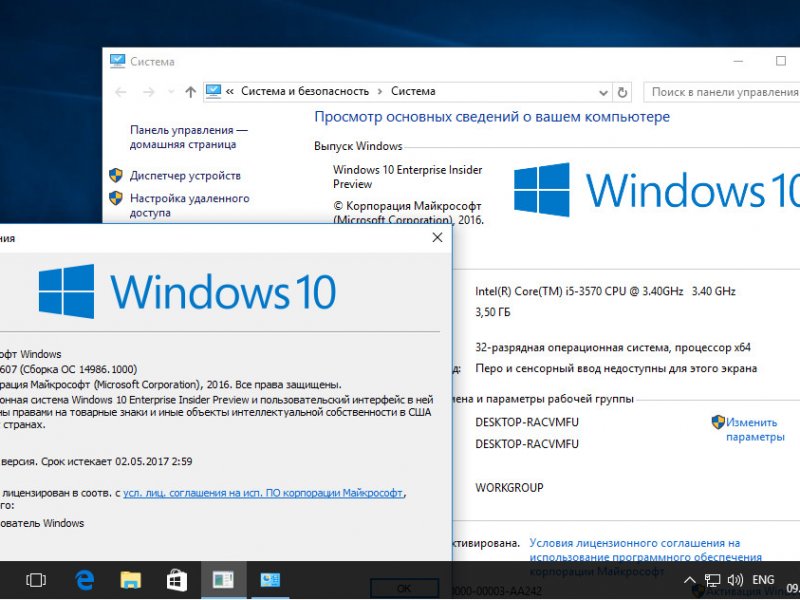Viewport: 800px width, 600px height.
Task: Open File Explorer from taskbar
Action: tap(131, 580)
